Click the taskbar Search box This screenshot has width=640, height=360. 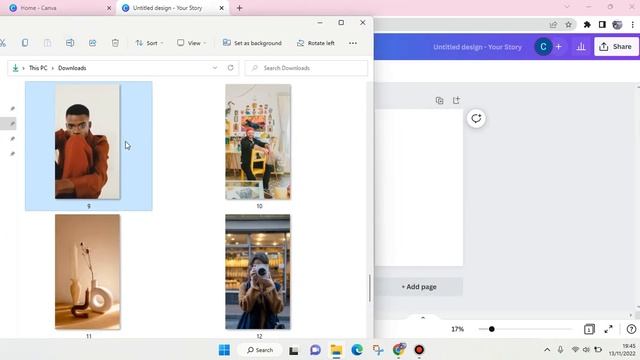260,350
